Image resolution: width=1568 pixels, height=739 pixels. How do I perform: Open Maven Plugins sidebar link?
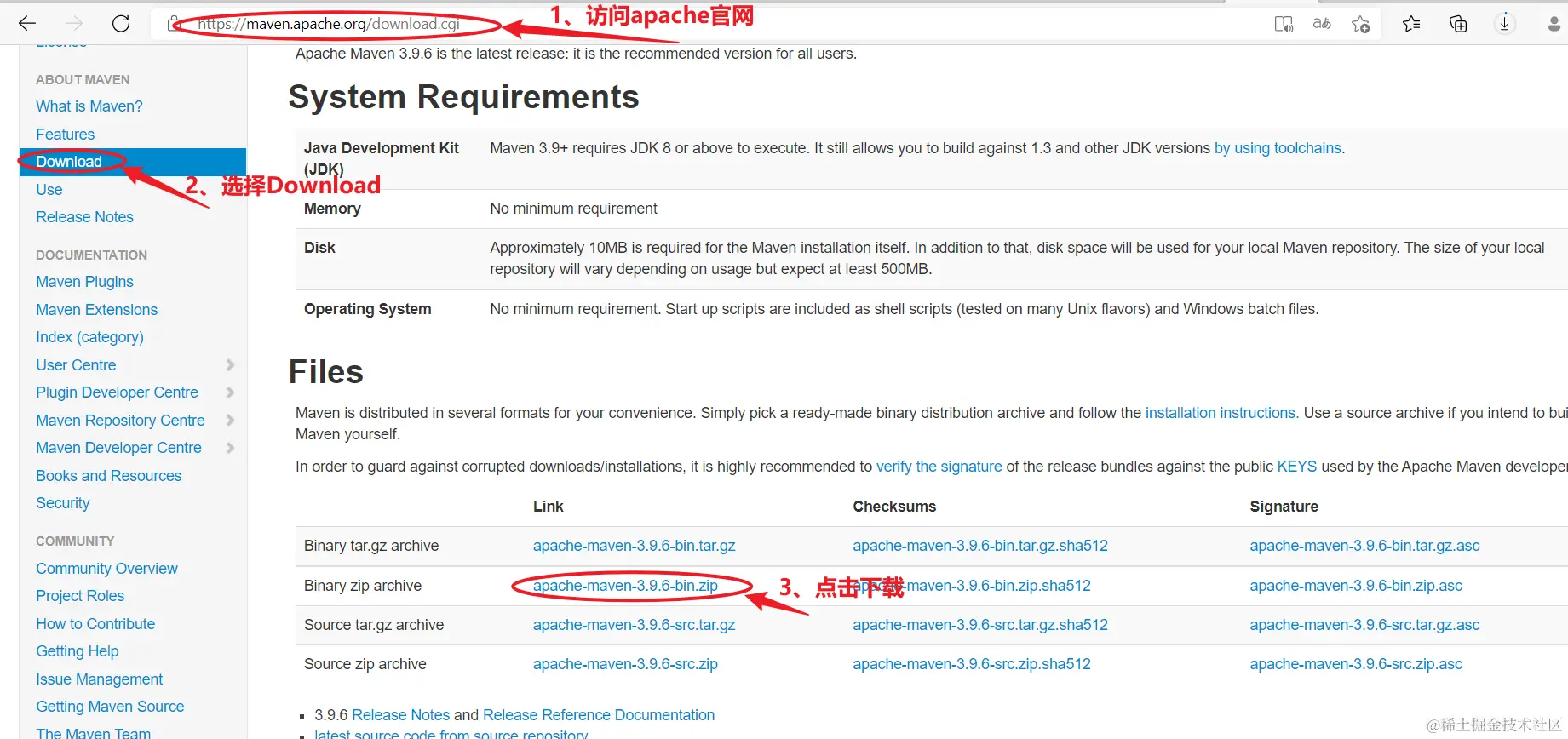(84, 282)
